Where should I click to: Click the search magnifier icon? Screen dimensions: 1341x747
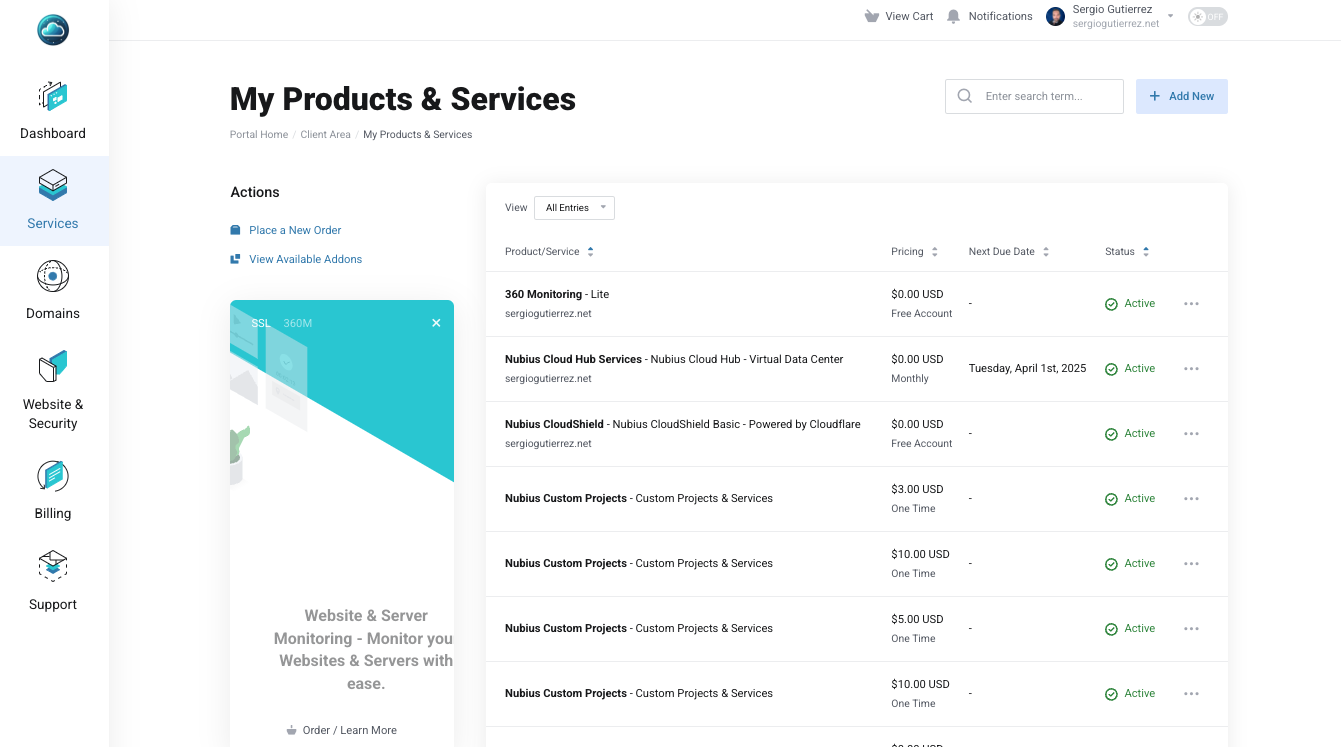tap(965, 96)
